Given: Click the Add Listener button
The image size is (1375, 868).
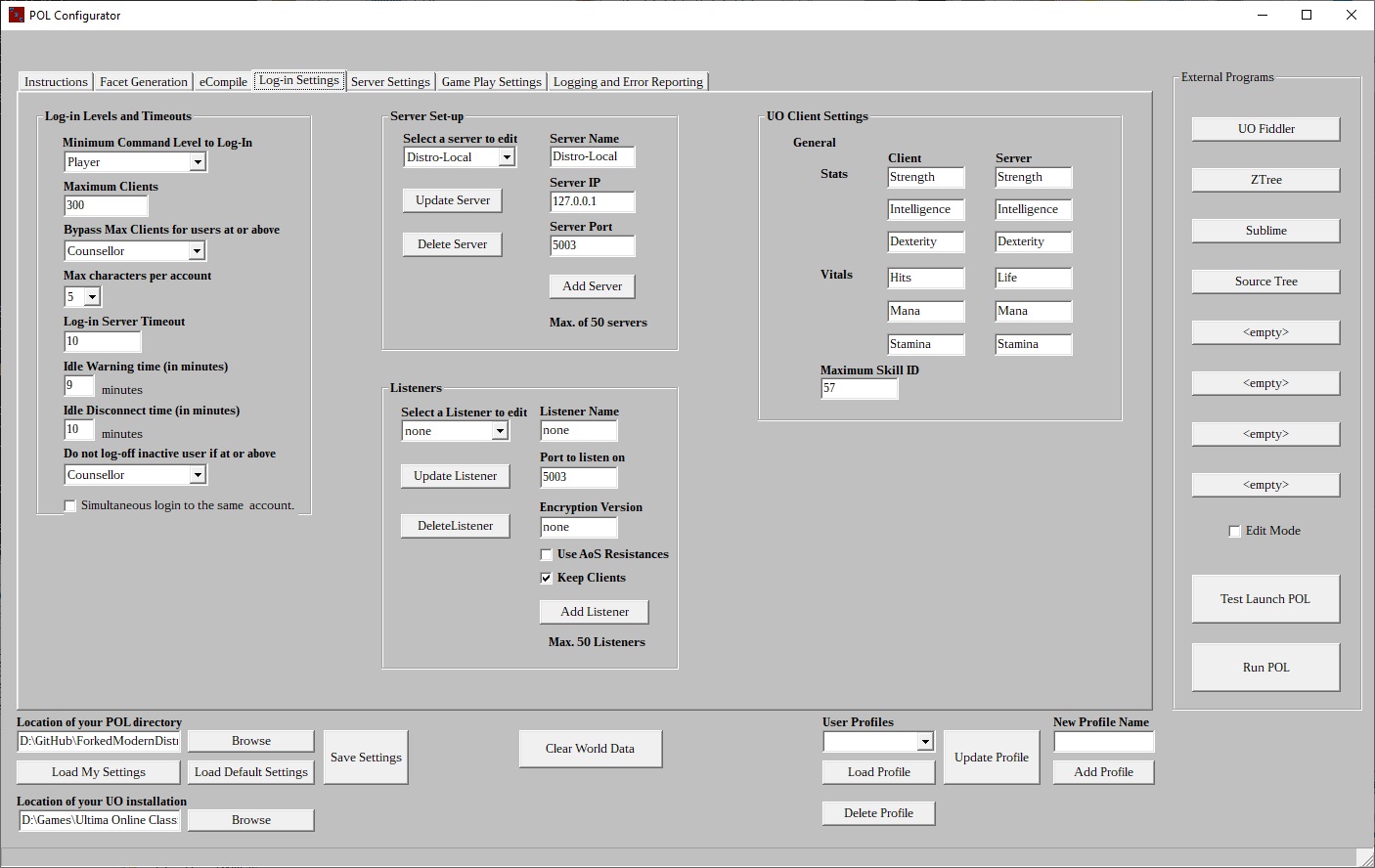Looking at the screenshot, I should [594, 612].
